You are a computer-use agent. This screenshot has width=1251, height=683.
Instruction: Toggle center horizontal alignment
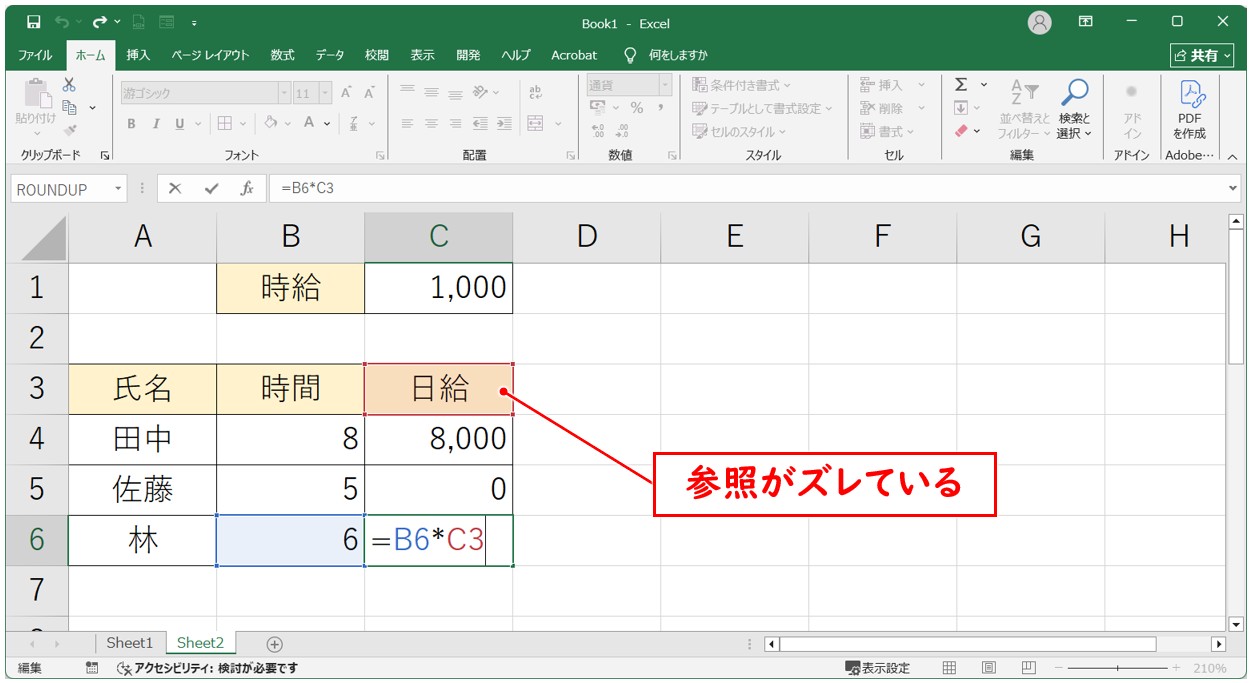click(x=431, y=124)
